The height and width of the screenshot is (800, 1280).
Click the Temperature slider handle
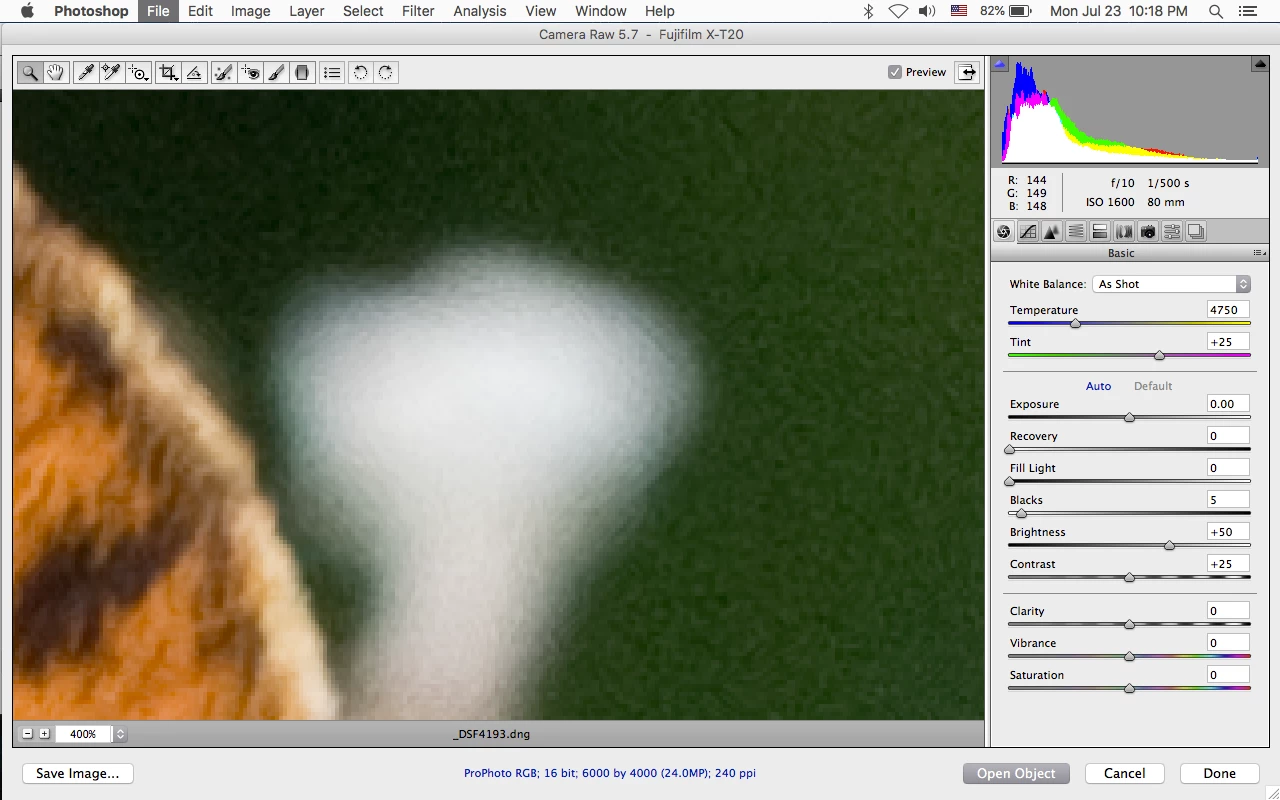[x=1075, y=324]
